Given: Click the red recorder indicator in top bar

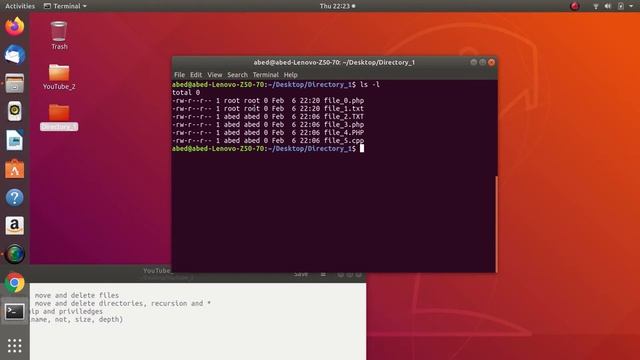Looking at the screenshot, I should pos(575,6).
